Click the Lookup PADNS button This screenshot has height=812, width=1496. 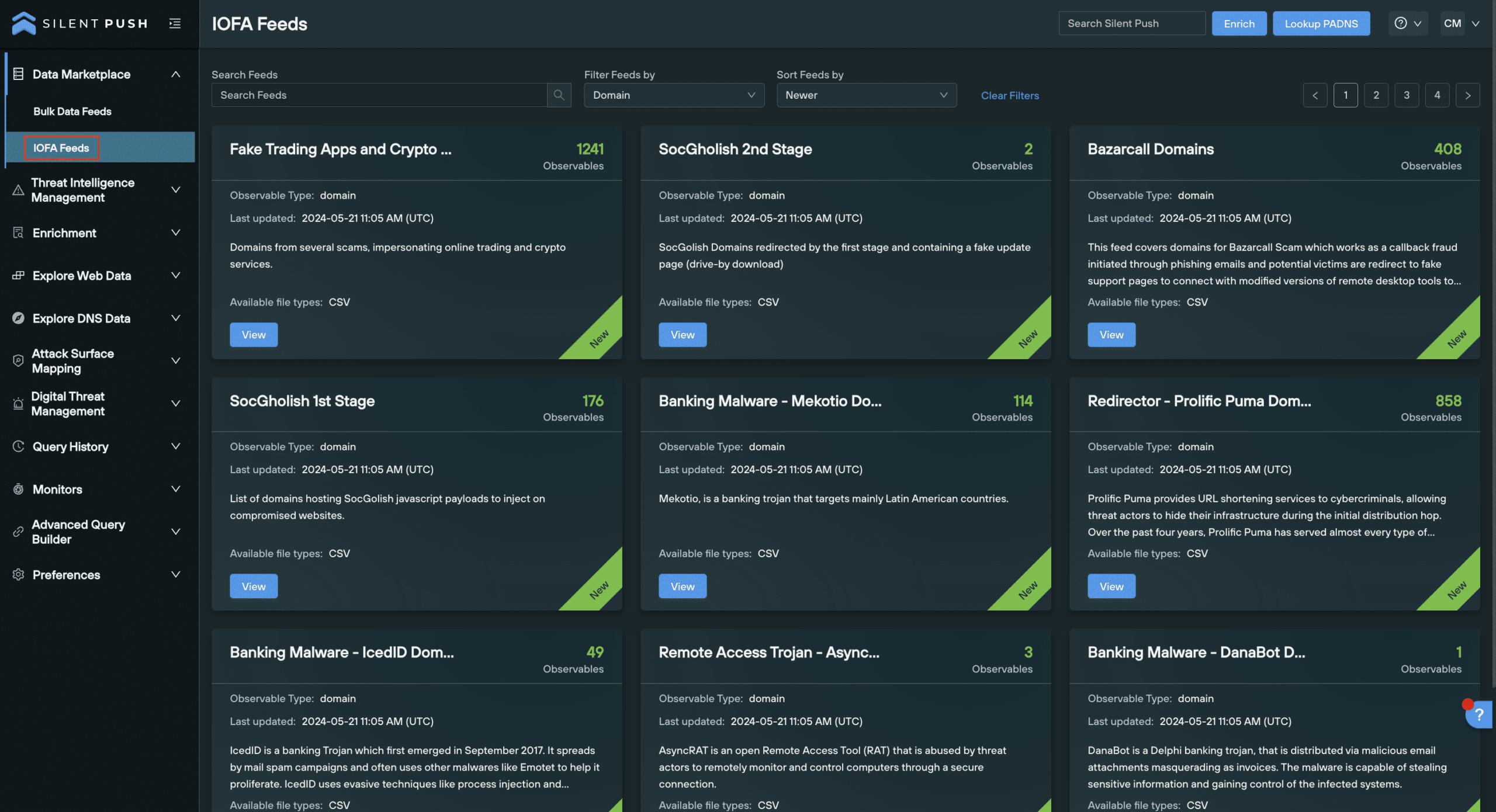pos(1321,23)
